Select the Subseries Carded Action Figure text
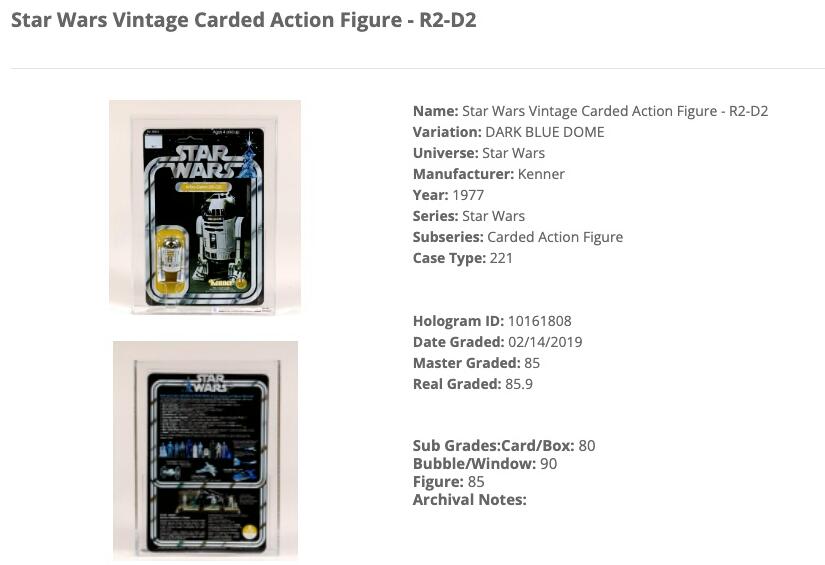Viewport: 825px width, 565px height. (x=554, y=237)
